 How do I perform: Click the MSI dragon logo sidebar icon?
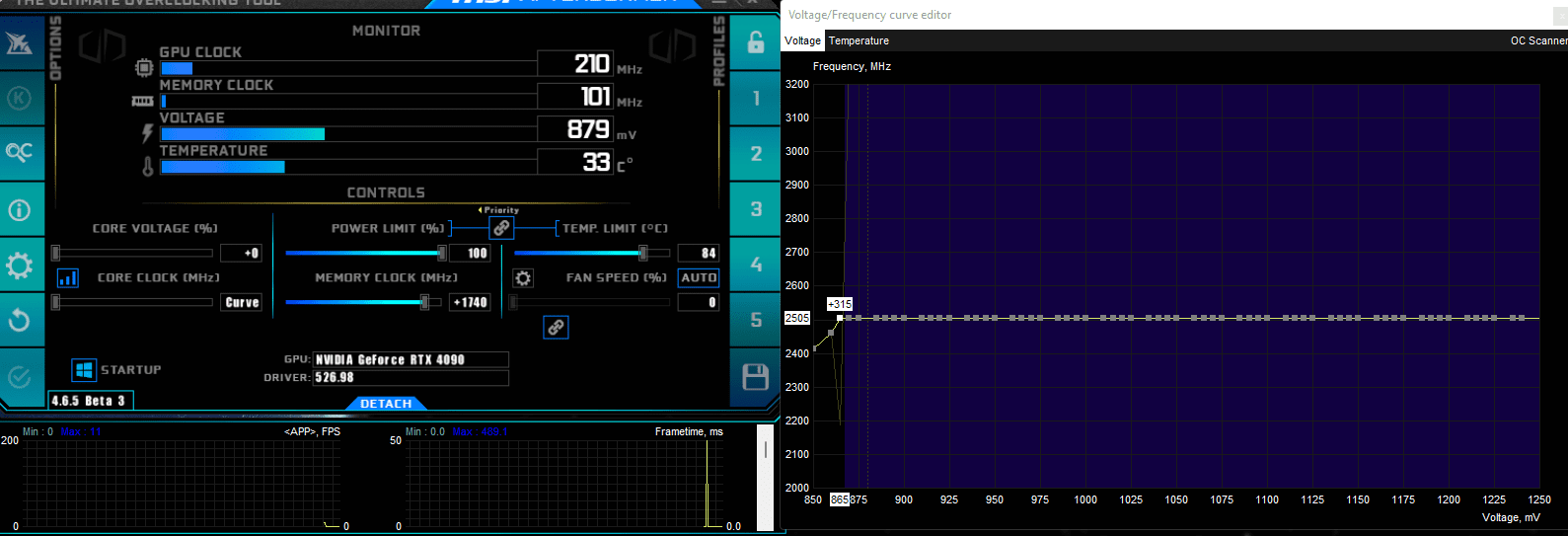click(21, 42)
